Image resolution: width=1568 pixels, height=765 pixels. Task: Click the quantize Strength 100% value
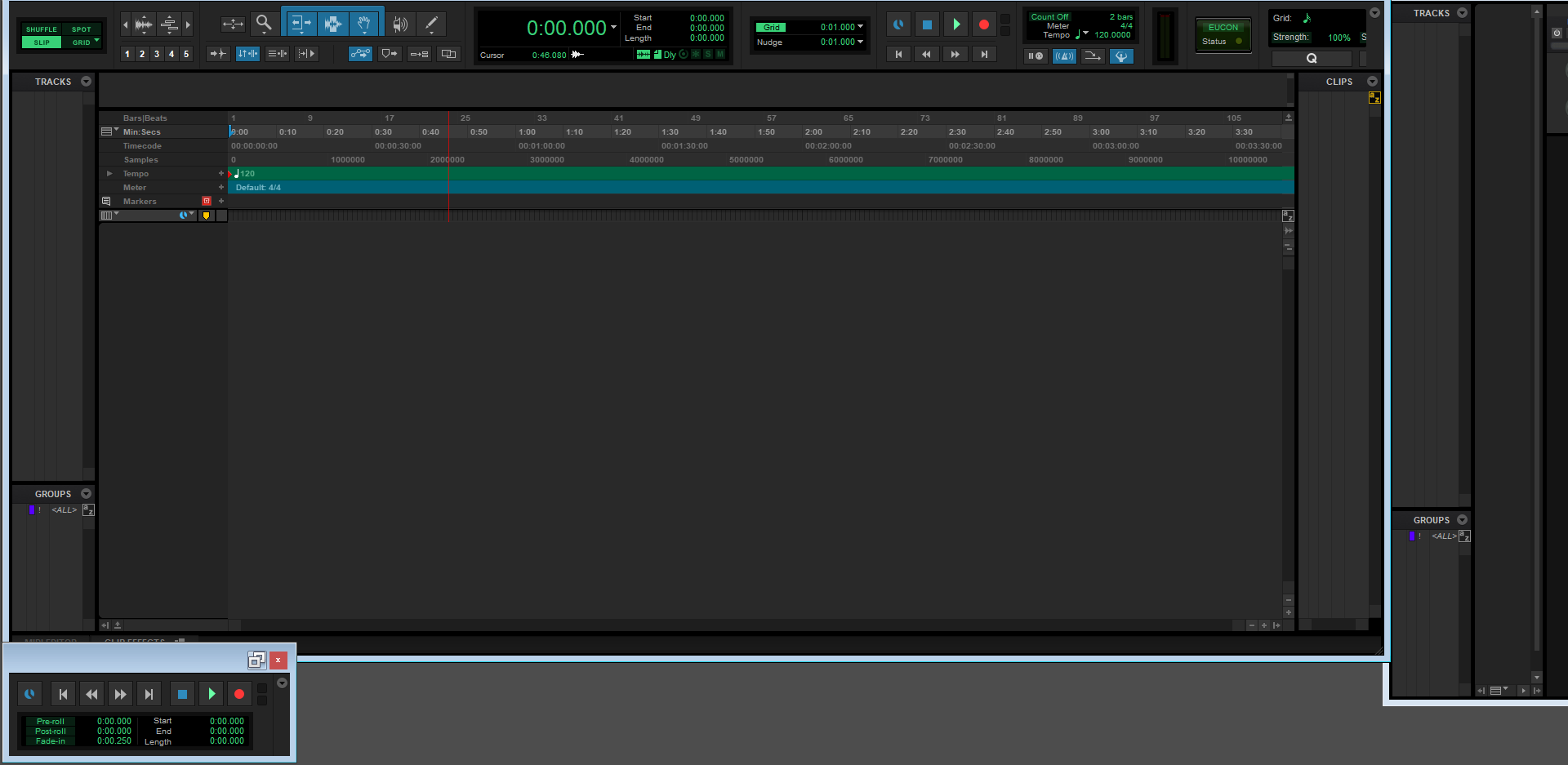click(1339, 38)
